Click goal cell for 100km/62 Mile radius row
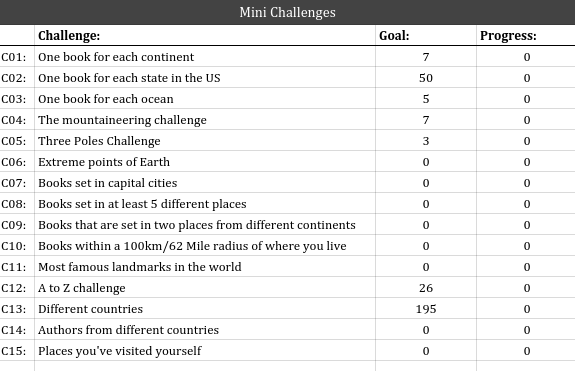 [x=426, y=246]
